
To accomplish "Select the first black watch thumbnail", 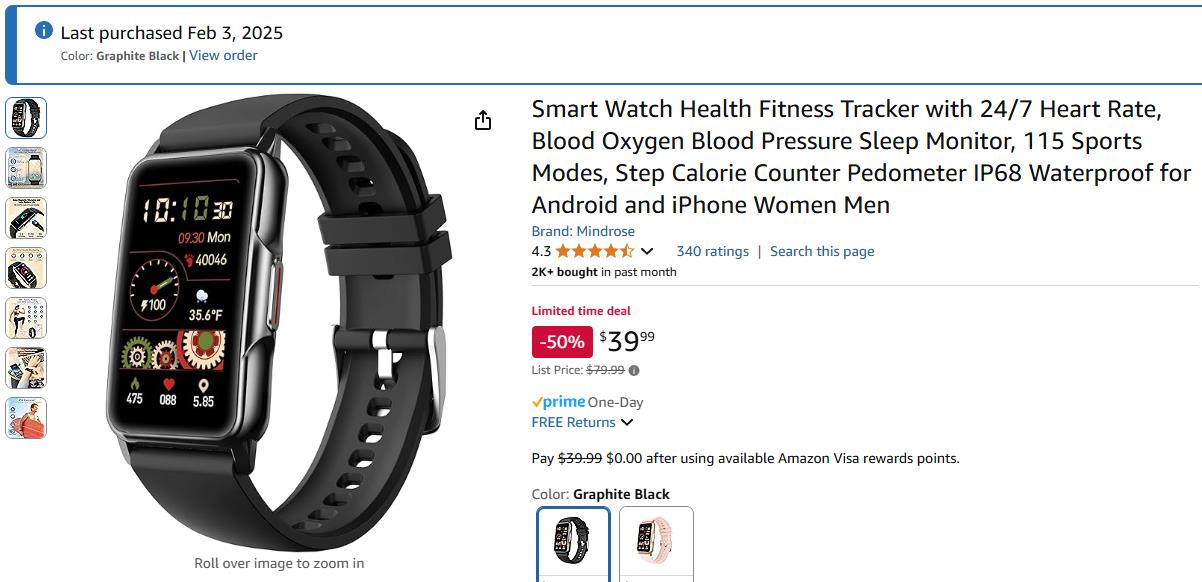I will [x=26, y=118].
